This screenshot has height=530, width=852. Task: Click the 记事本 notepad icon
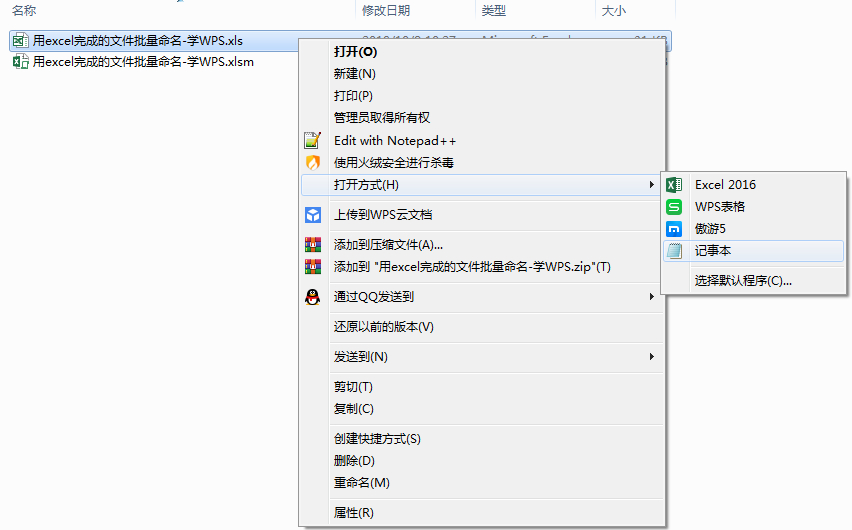pyautogui.click(x=674, y=251)
